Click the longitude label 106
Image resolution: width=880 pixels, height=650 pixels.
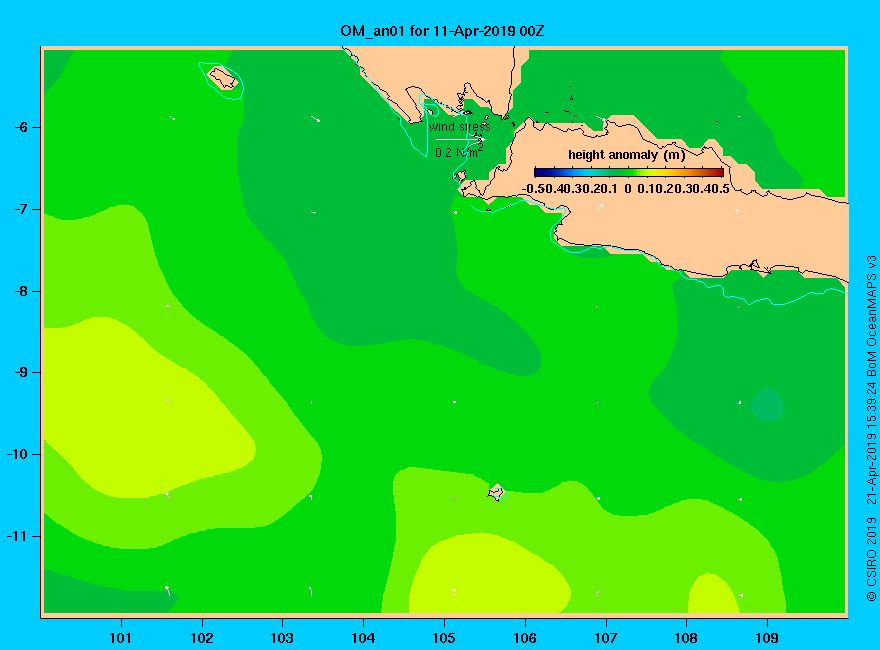(525, 638)
